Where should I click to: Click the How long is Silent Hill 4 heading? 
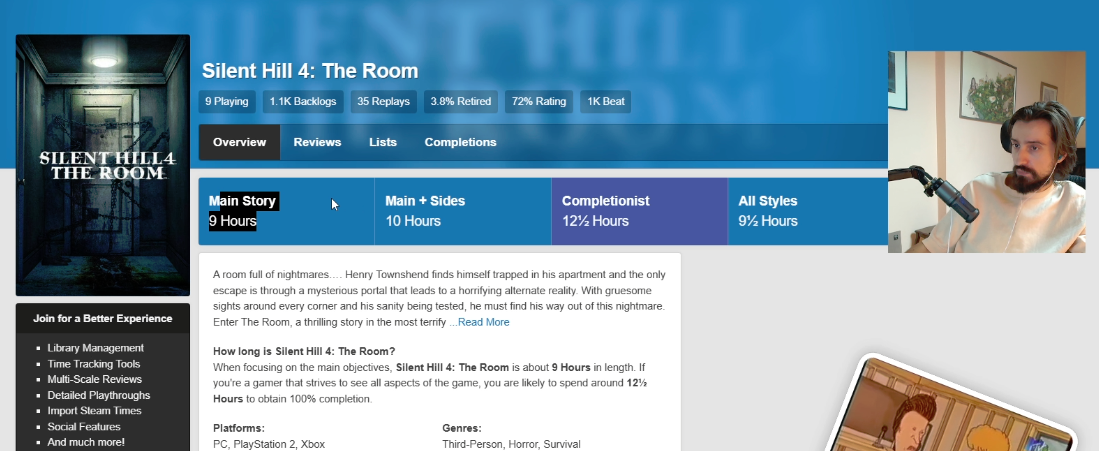coord(304,351)
